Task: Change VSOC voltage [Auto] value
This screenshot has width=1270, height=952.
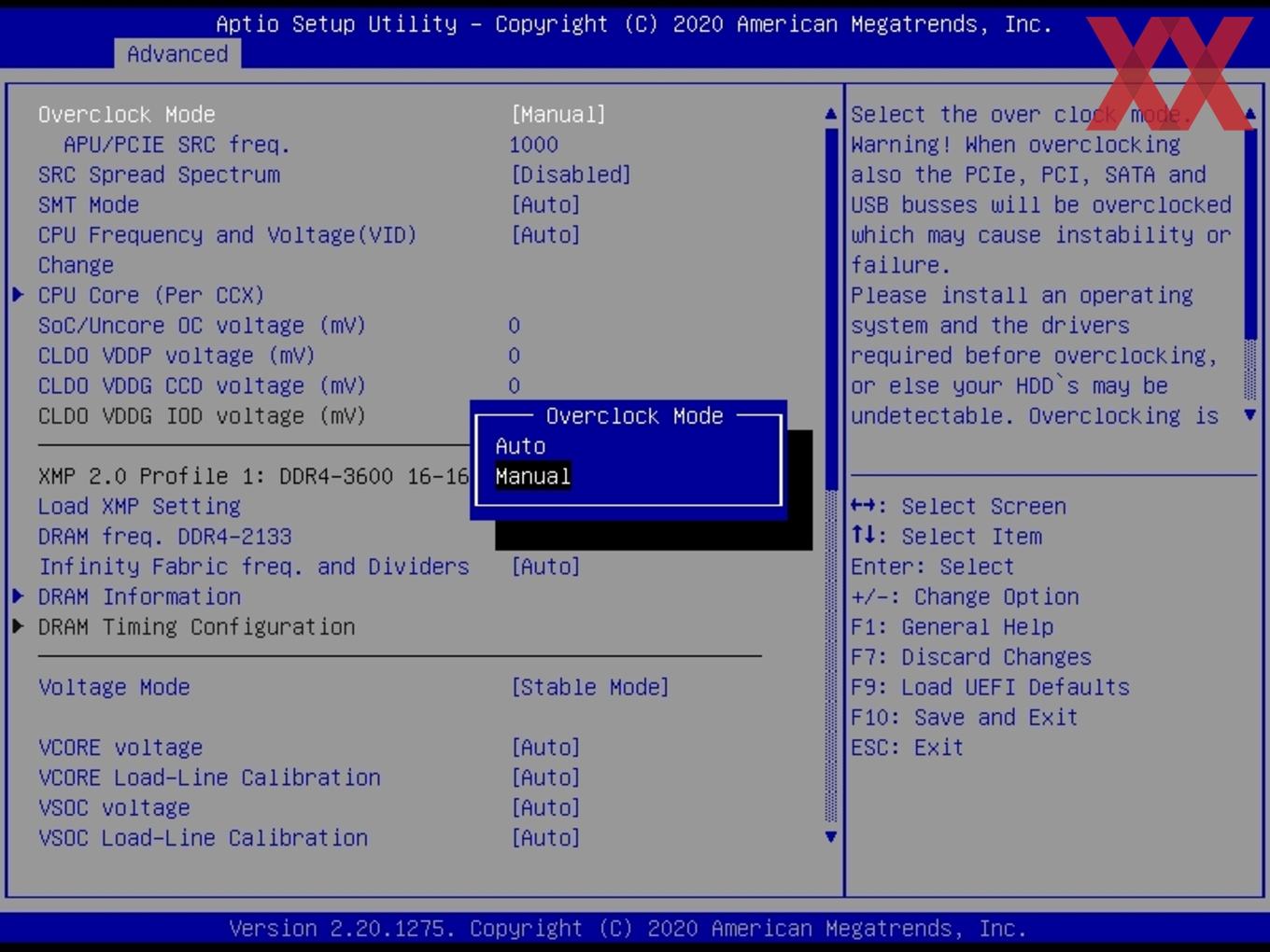Action: click(x=545, y=807)
